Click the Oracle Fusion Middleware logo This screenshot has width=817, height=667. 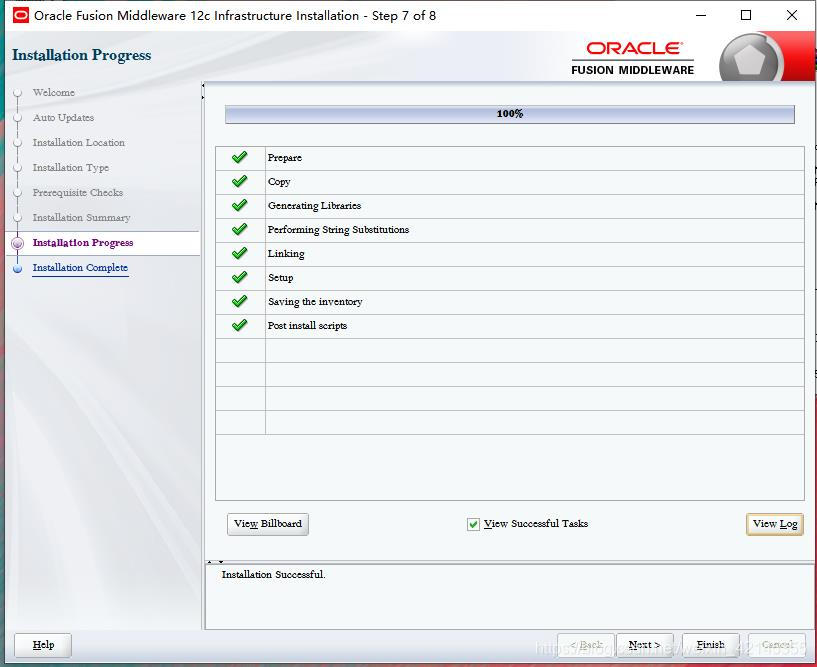pyautogui.click(x=633, y=58)
